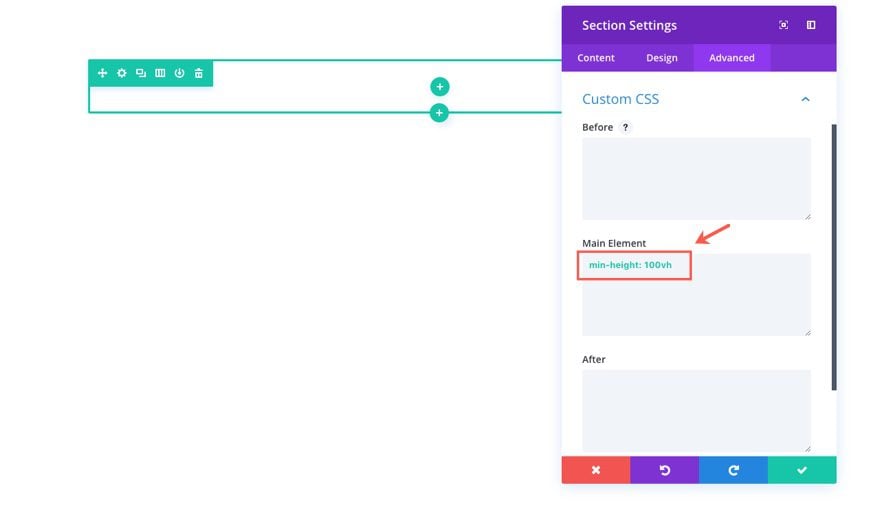
Task: Duplicate the section with clone icon
Action: 141,73
